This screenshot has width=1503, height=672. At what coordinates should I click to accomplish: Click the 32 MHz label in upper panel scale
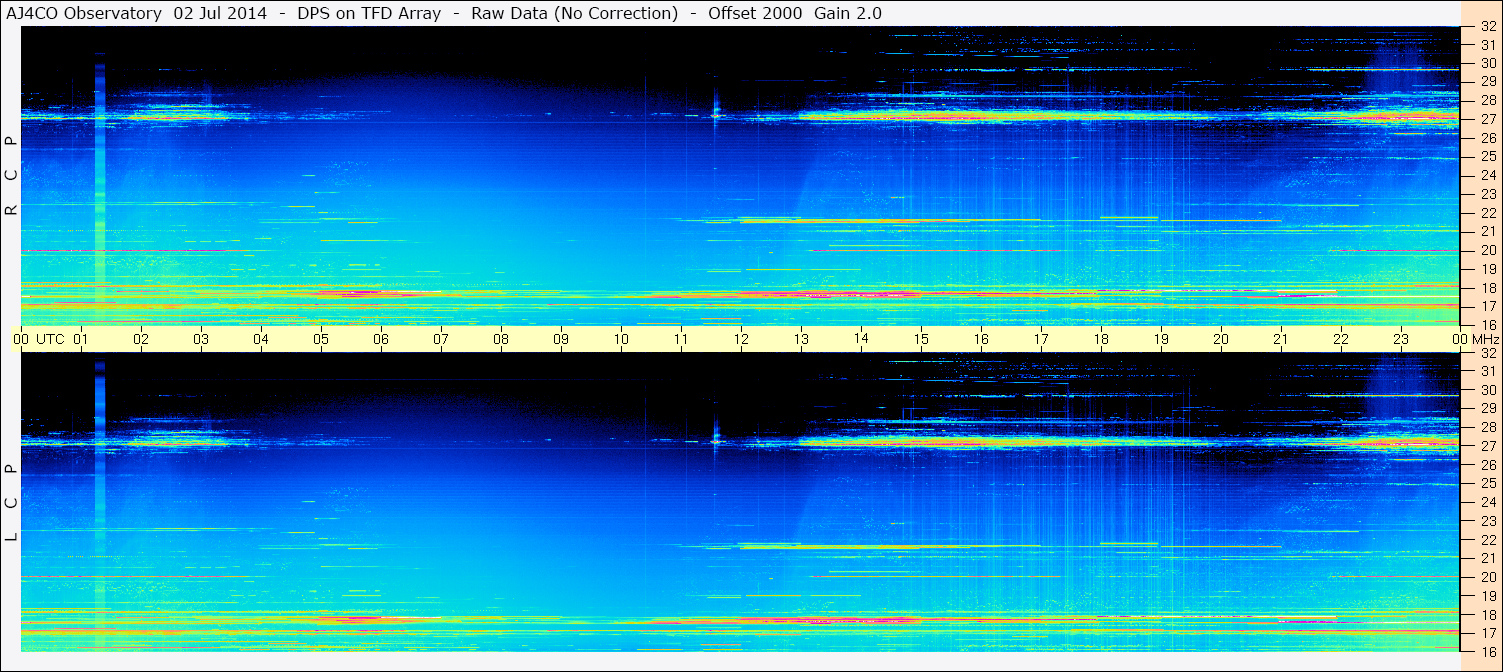1488,26
